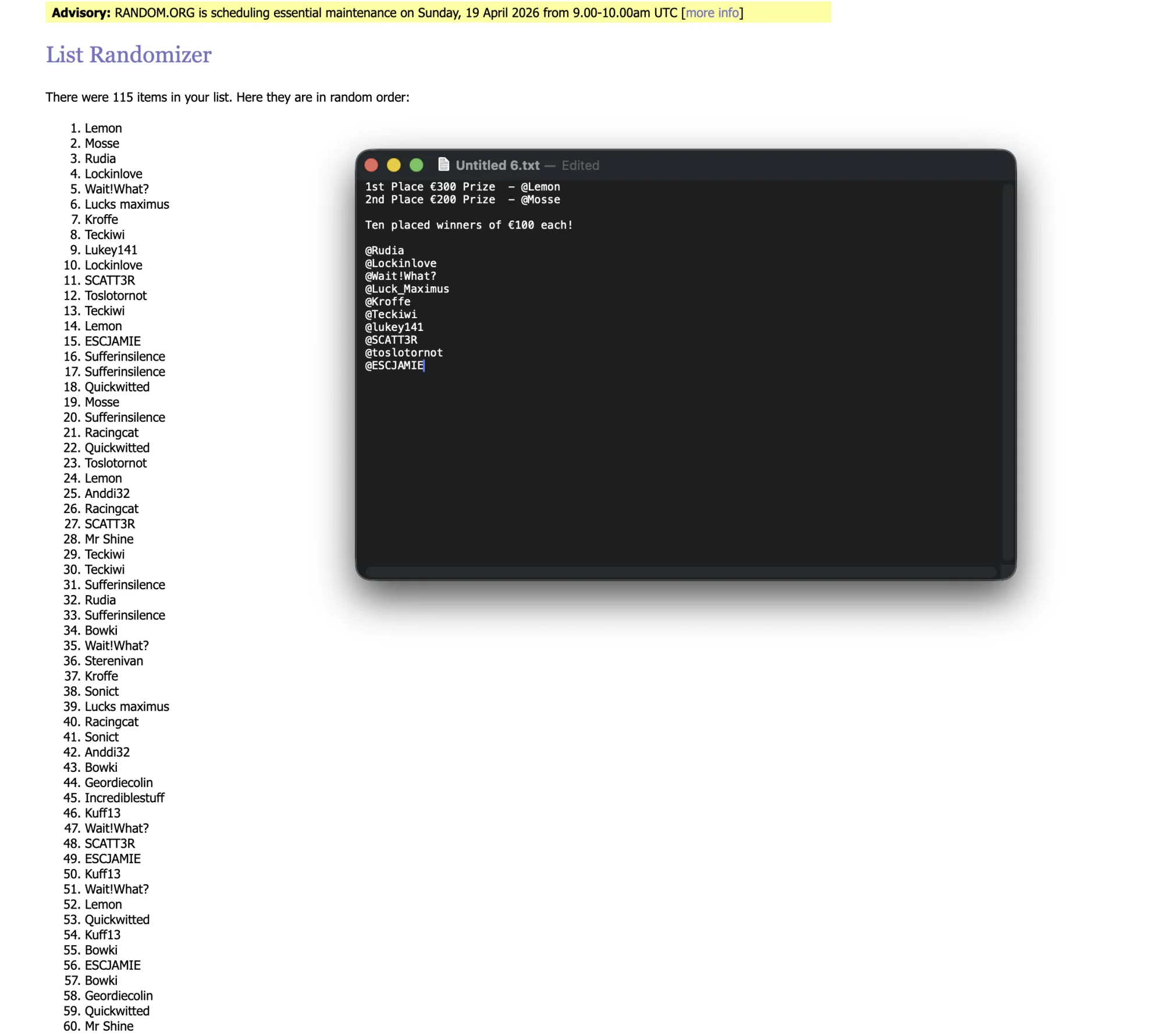Place cursor on @Kroffe in editor
The height and width of the screenshot is (1036, 1152).
click(x=387, y=302)
